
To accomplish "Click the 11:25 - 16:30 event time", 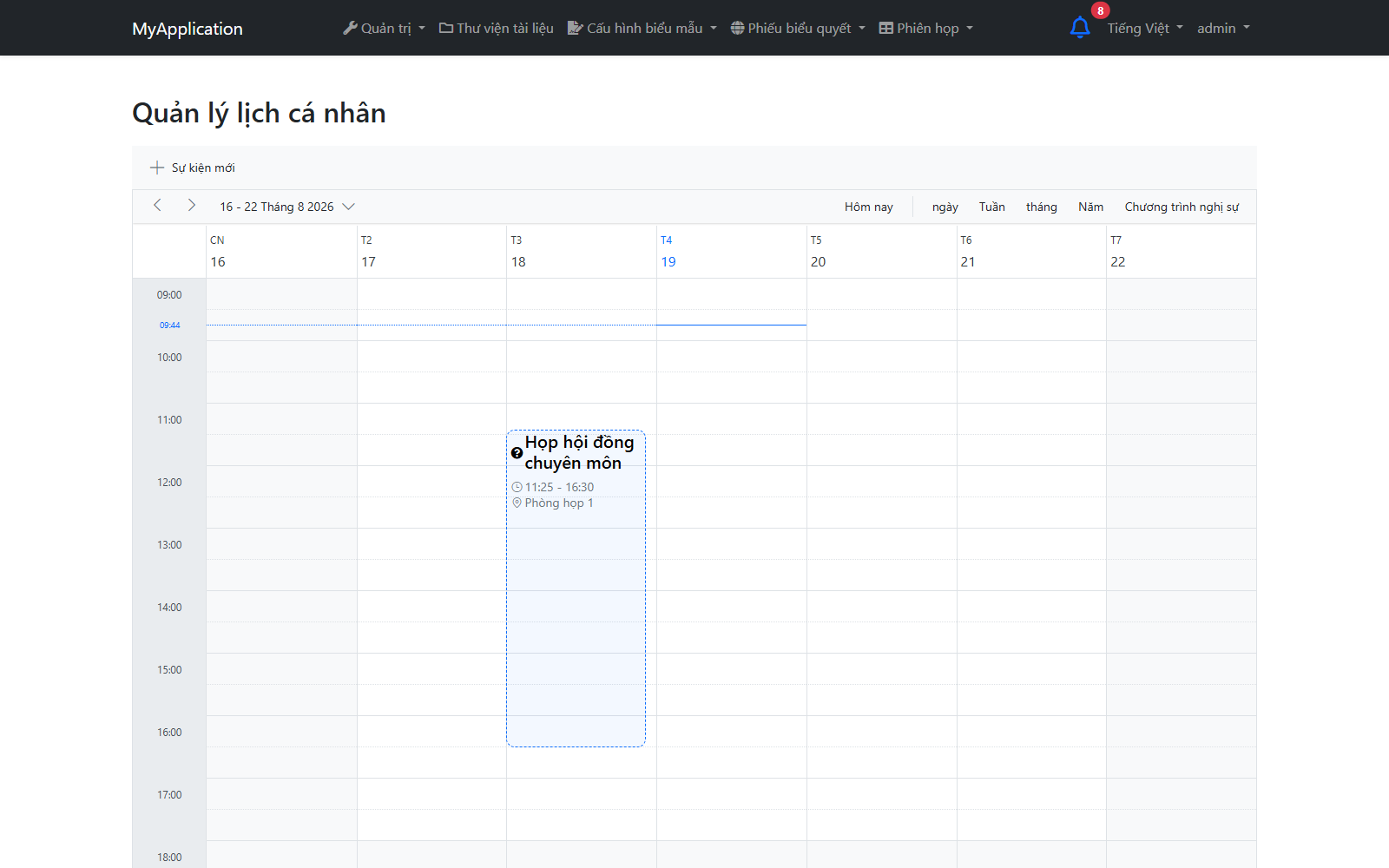I will pyautogui.click(x=559, y=487).
